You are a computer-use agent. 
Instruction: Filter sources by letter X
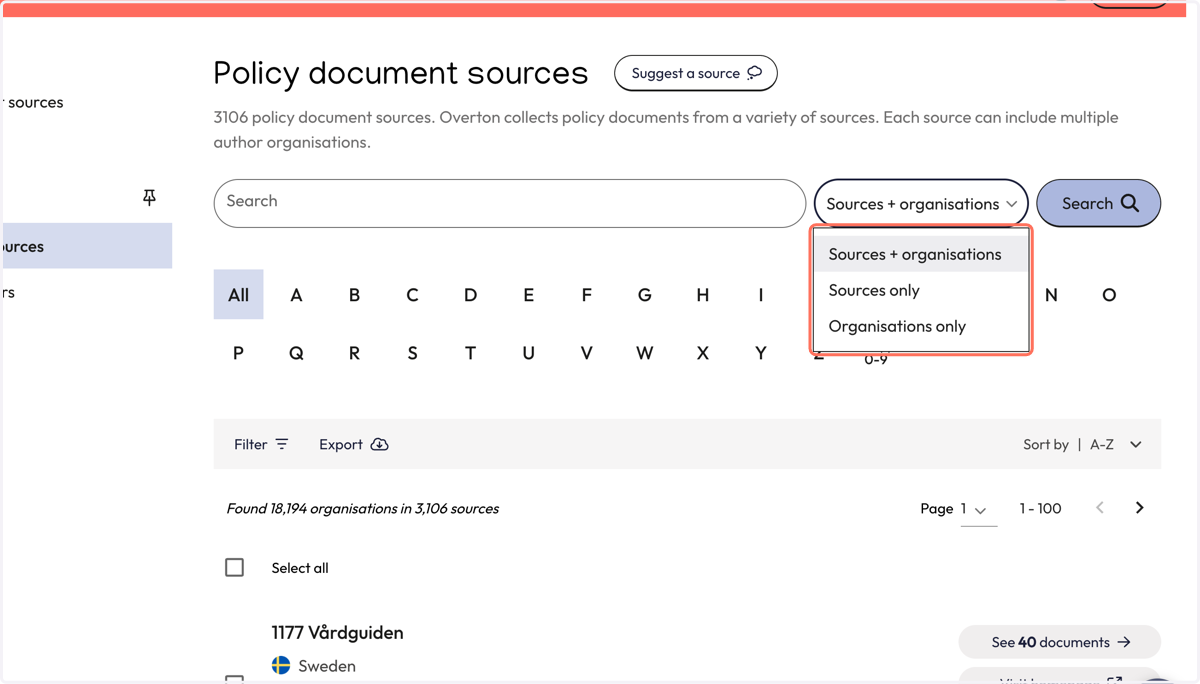tap(702, 352)
